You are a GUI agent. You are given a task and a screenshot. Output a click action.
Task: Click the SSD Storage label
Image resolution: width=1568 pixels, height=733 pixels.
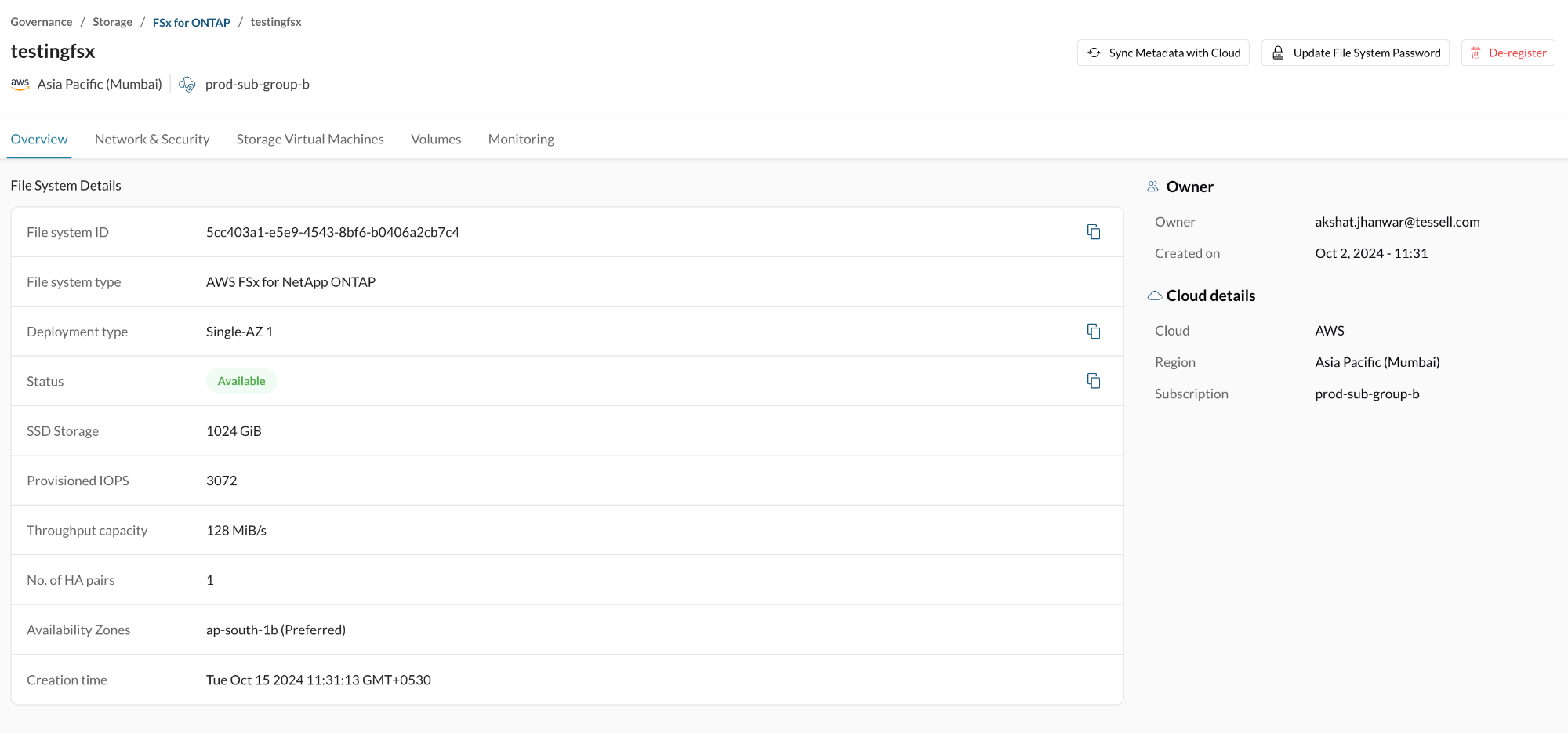point(63,431)
